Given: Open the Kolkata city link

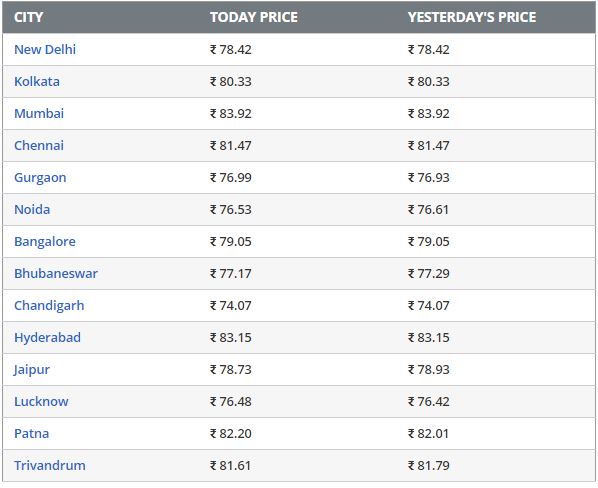Looking at the screenshot, I should pos(37,82).
